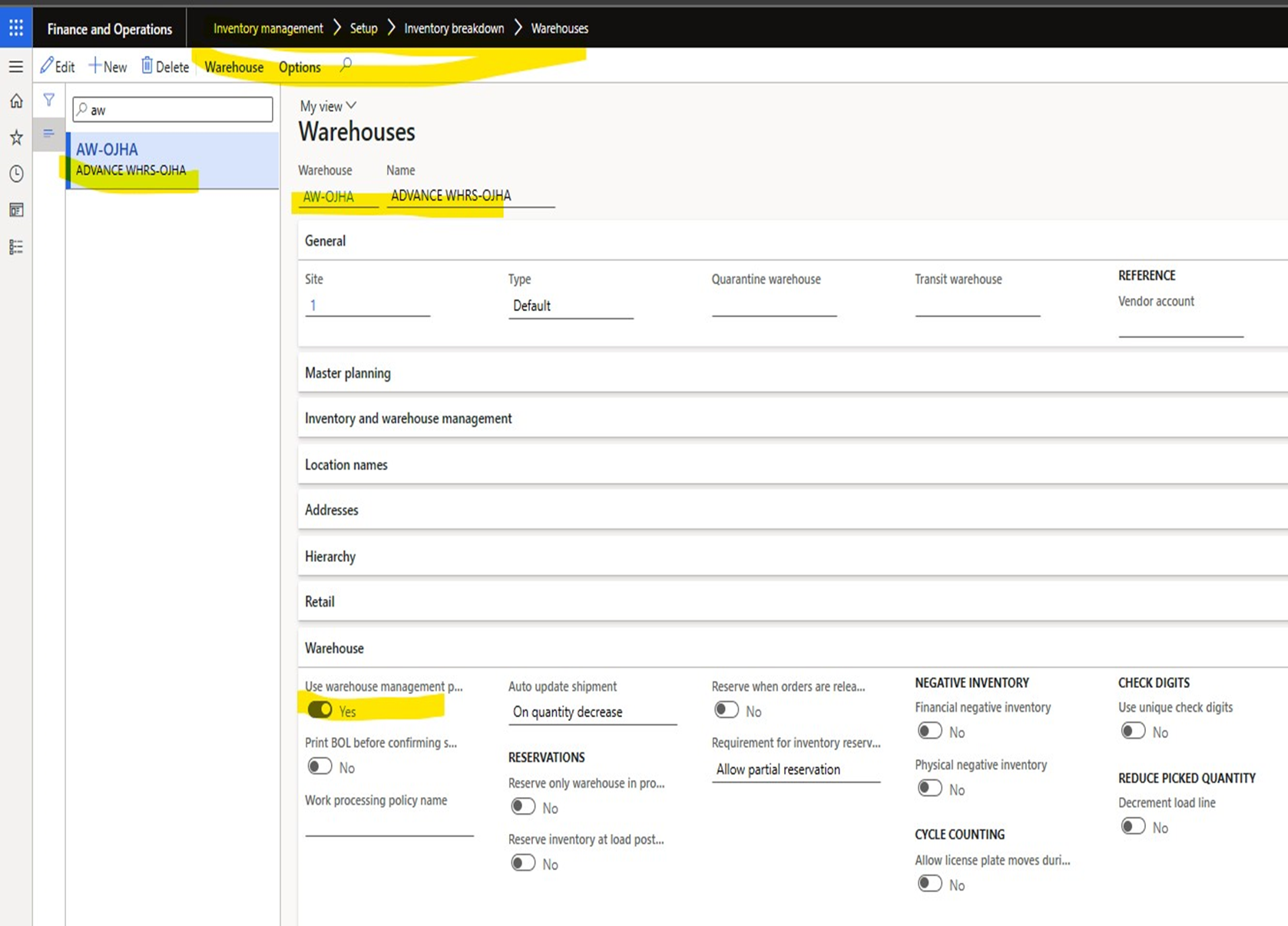
Task: Expand Location names fast tab
Action: pyautogui.click(x=793, y=465)
